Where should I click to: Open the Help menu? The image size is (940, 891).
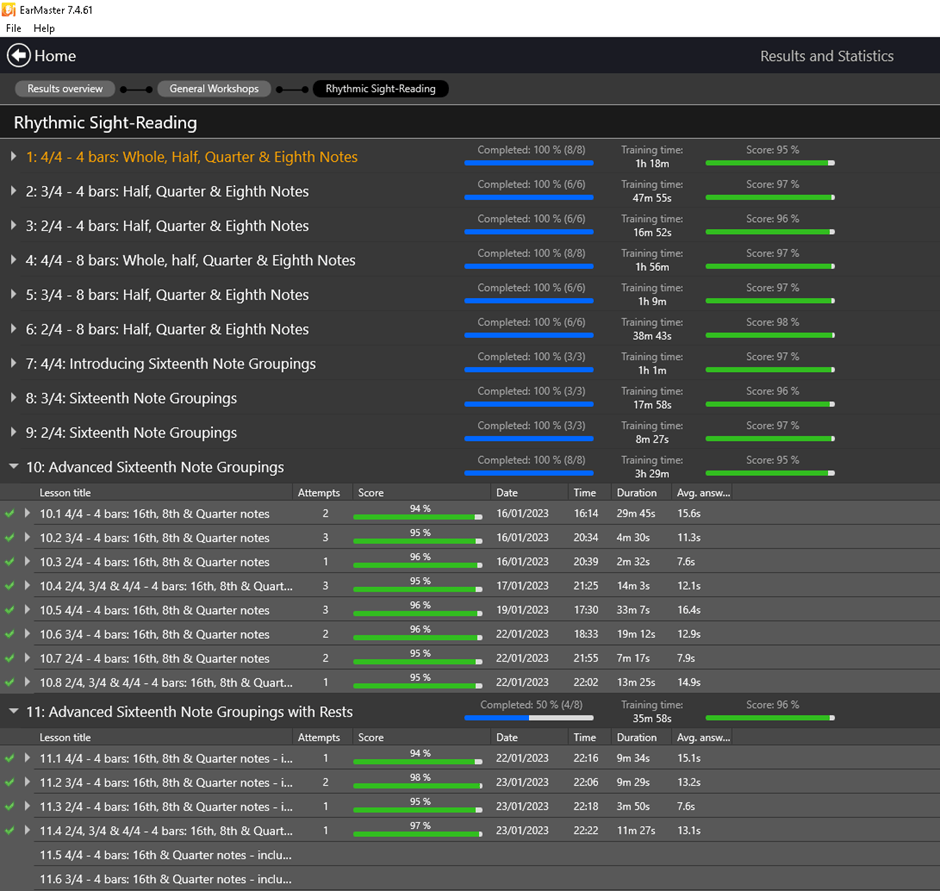pos(44,29)
